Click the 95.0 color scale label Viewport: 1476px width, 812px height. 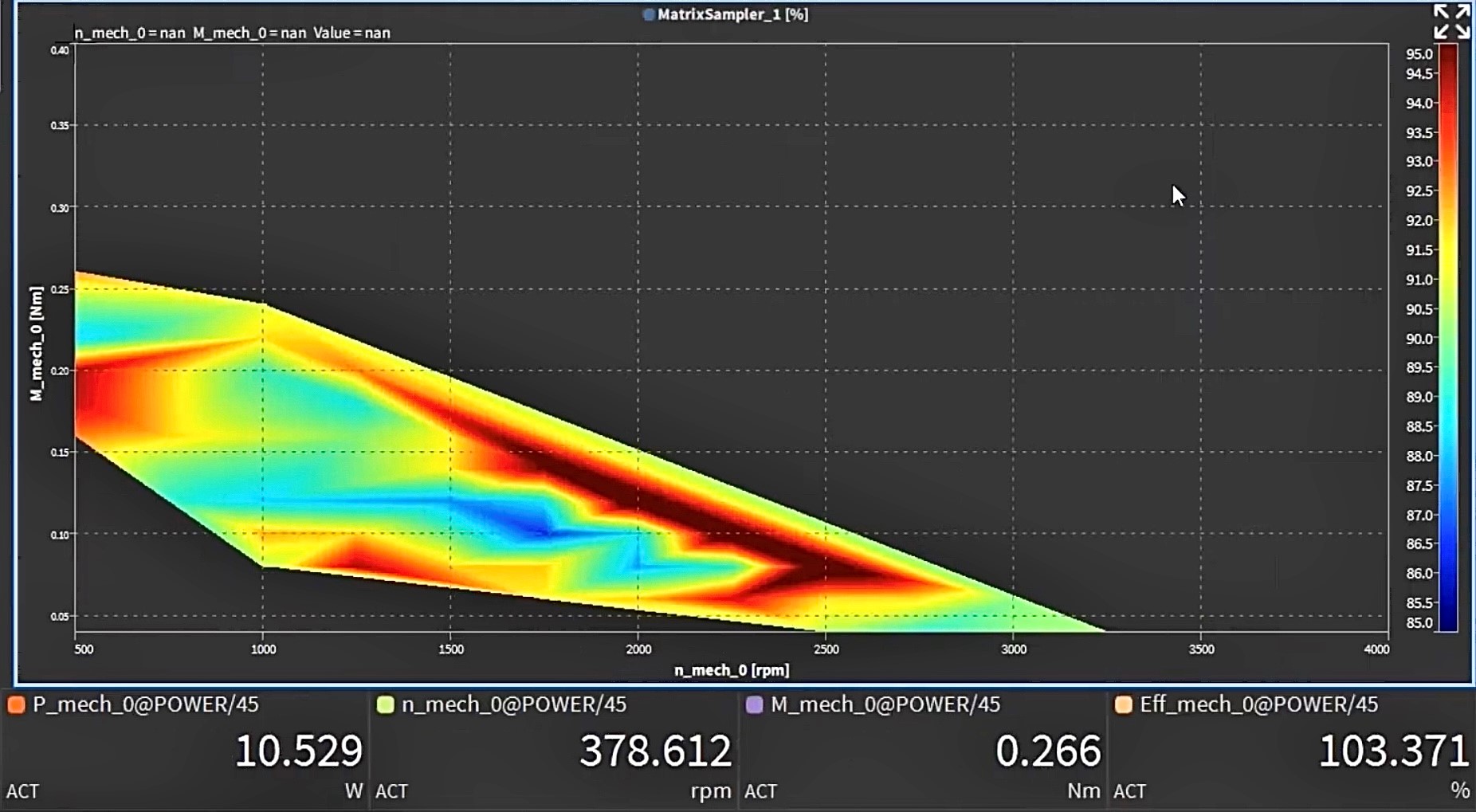pos(1419,54)
